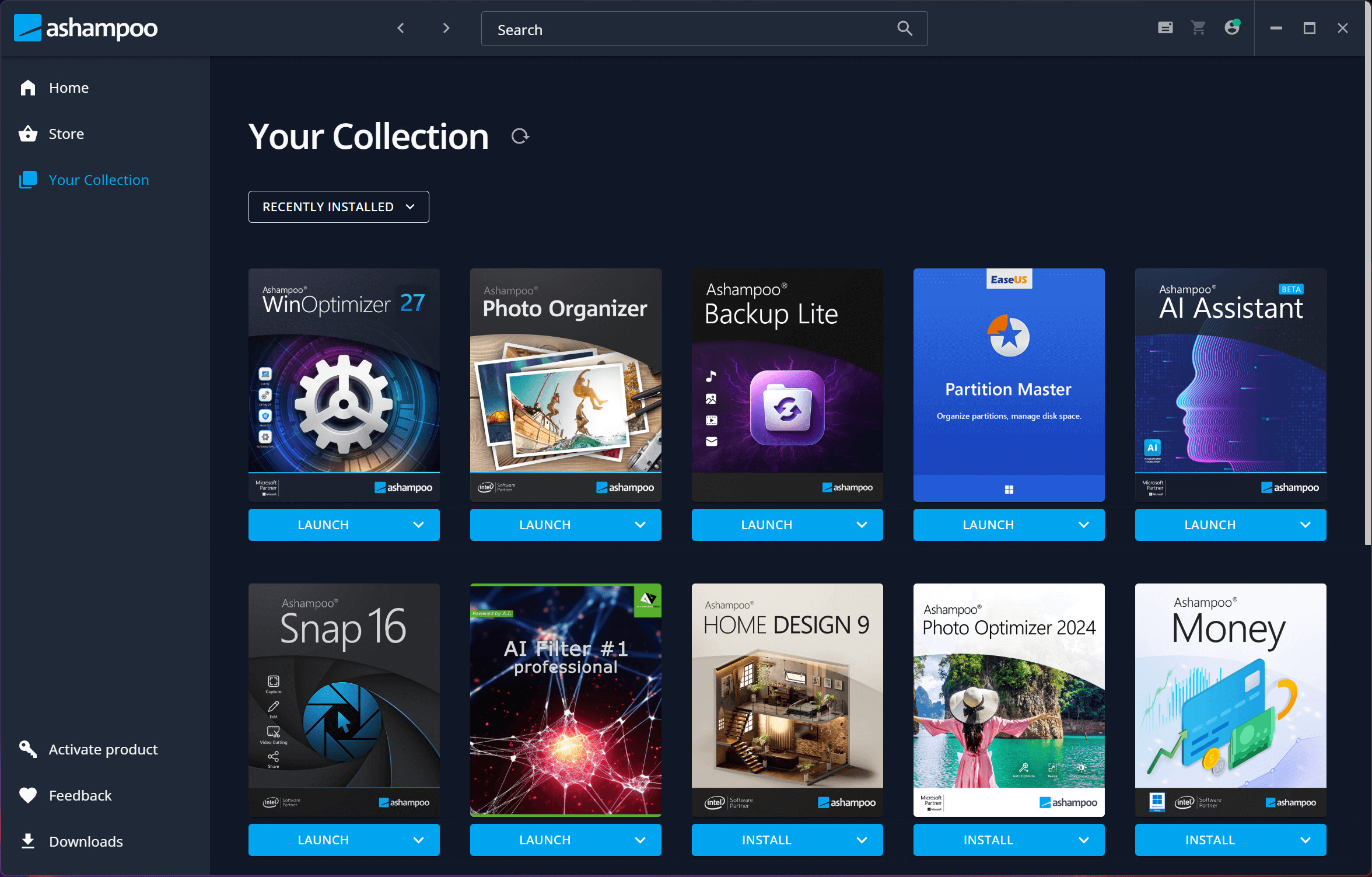Launch WinOptimizer 27

(323, 525)
